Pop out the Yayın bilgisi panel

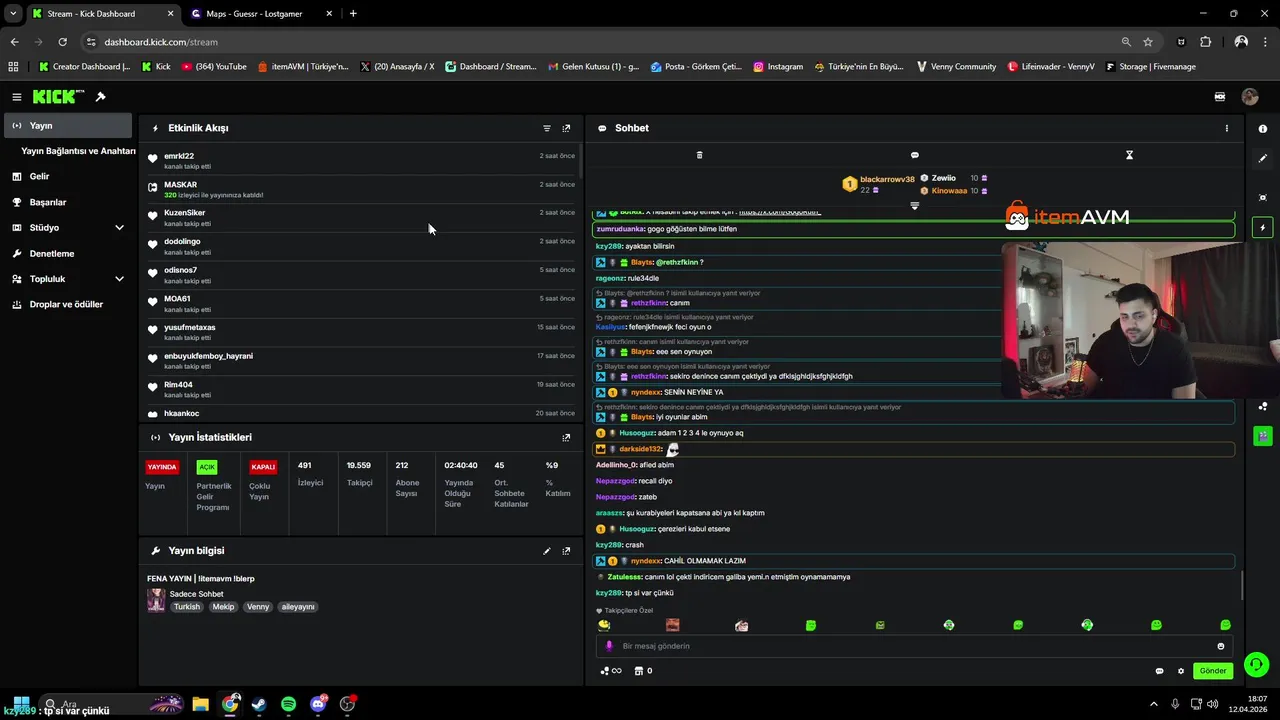click(566, 551)
